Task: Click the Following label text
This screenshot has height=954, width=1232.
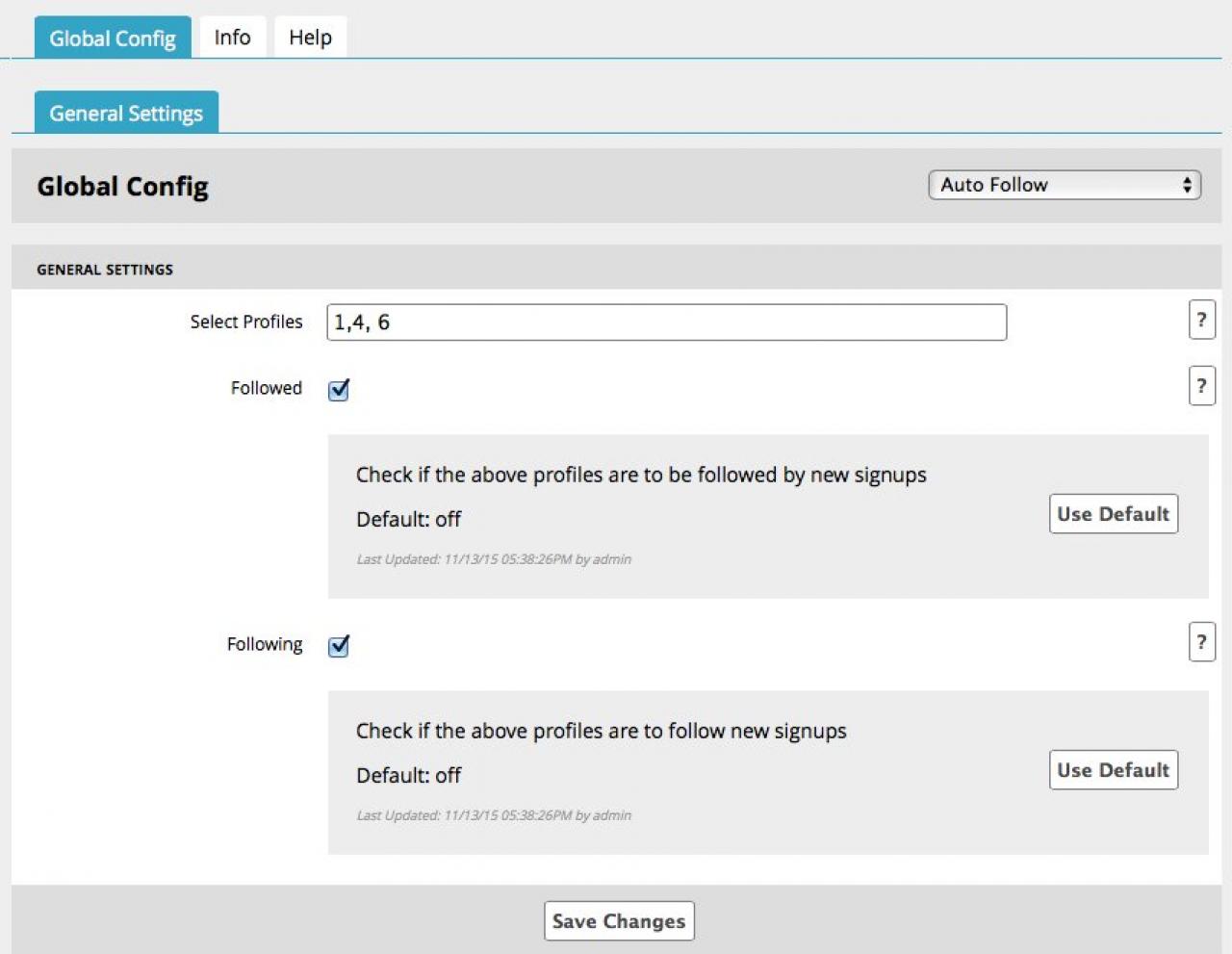Action: tap(265, 644)
